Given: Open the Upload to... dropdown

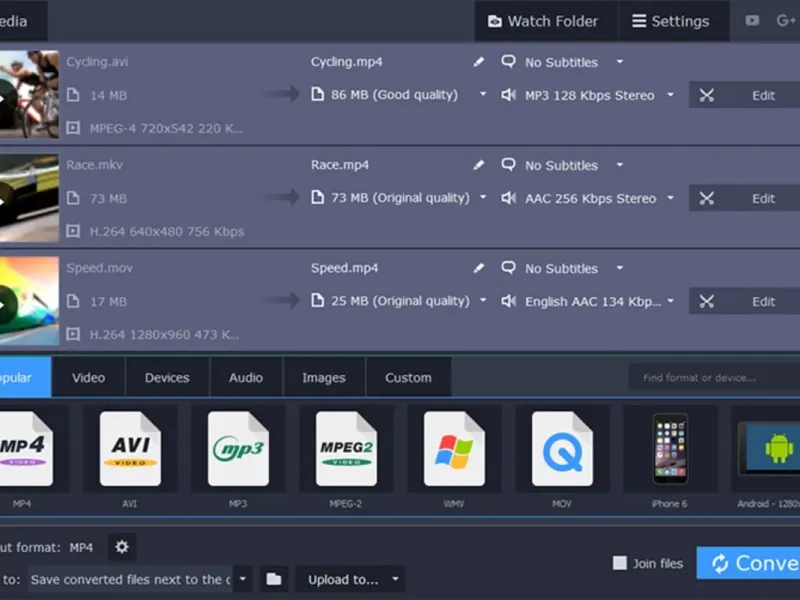Looking at the screenshot, I should click(x=351, y=579).
